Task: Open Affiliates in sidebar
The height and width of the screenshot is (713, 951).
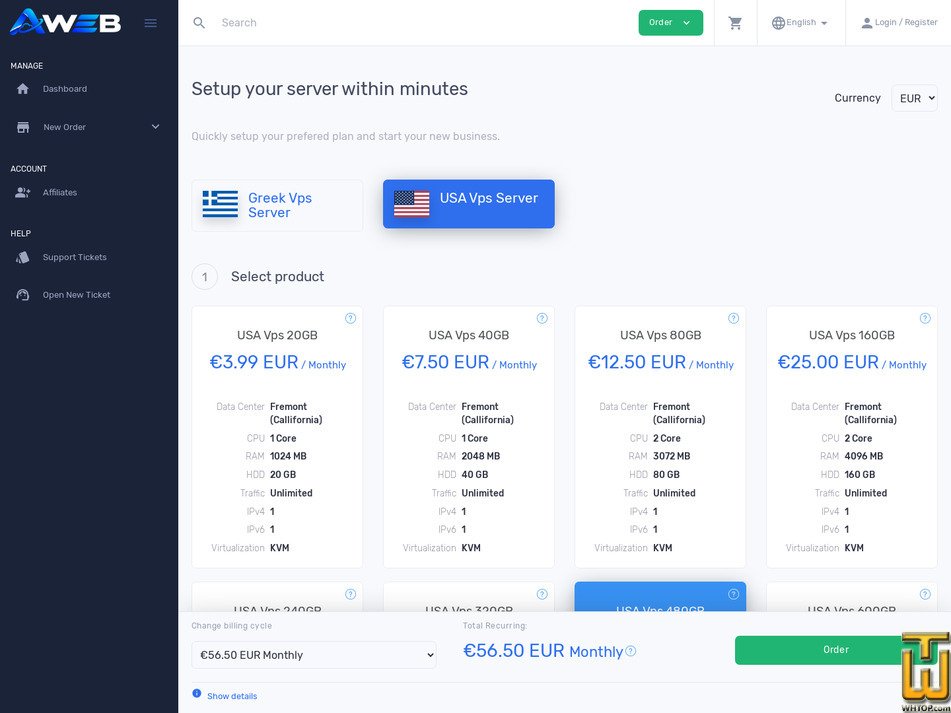Action: (59, 193)
